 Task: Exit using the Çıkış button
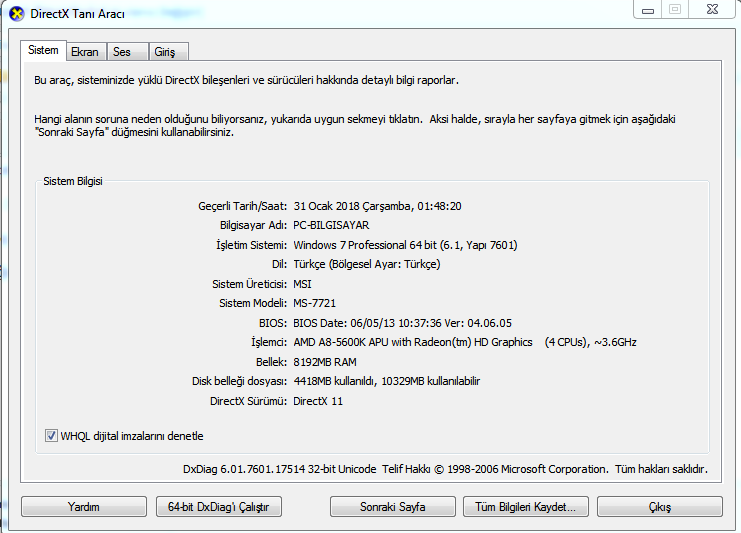659,507
